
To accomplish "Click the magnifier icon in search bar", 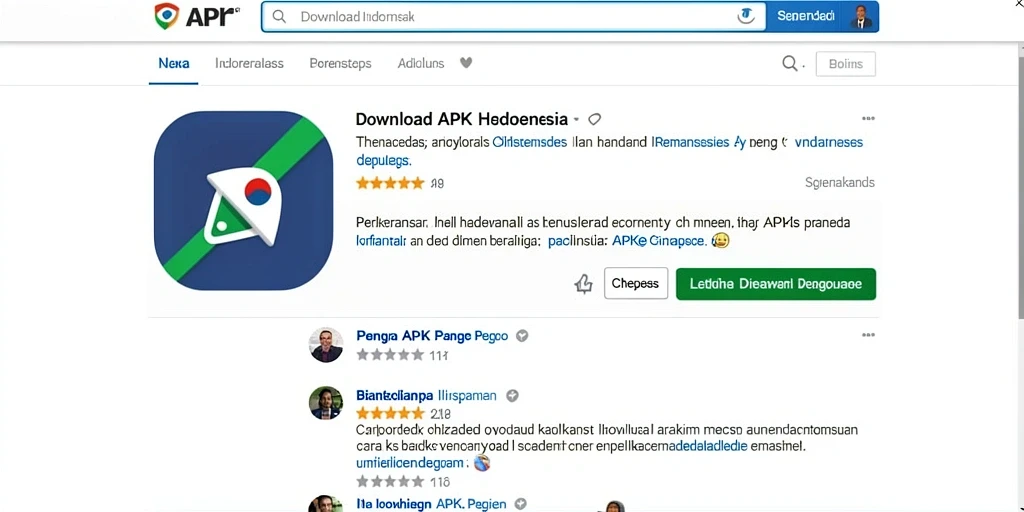I will pyautogui.click(x=280, y=17).
